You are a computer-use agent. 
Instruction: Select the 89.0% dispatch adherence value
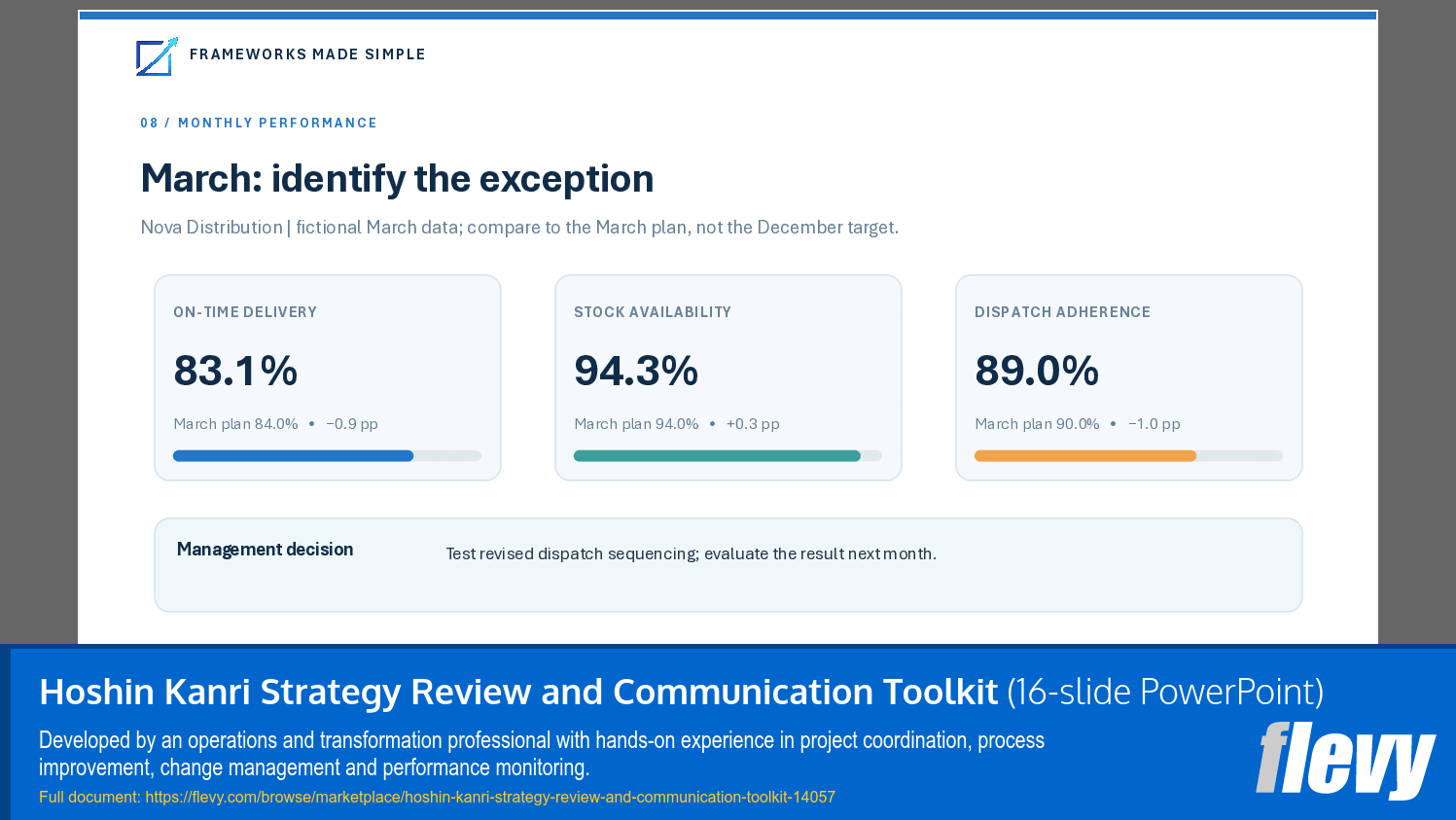1037,371
